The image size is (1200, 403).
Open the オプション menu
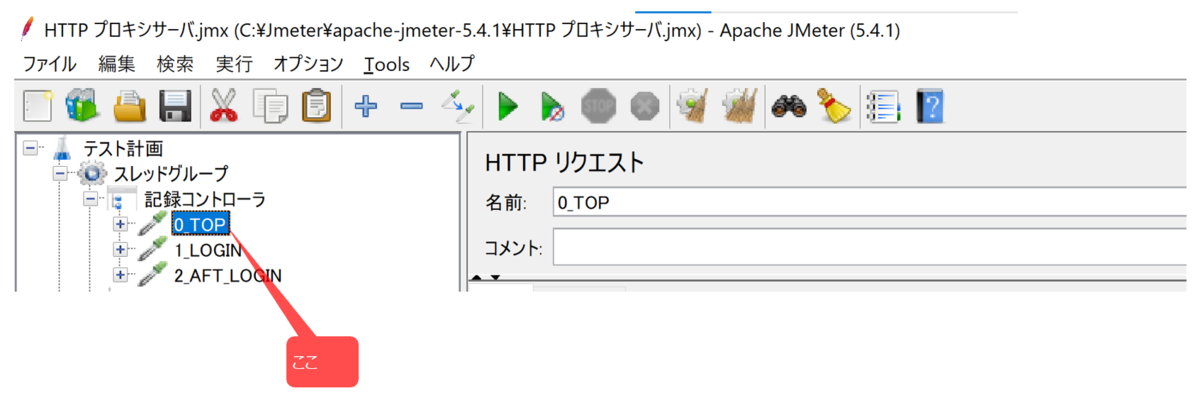click(x=308, y=63)
